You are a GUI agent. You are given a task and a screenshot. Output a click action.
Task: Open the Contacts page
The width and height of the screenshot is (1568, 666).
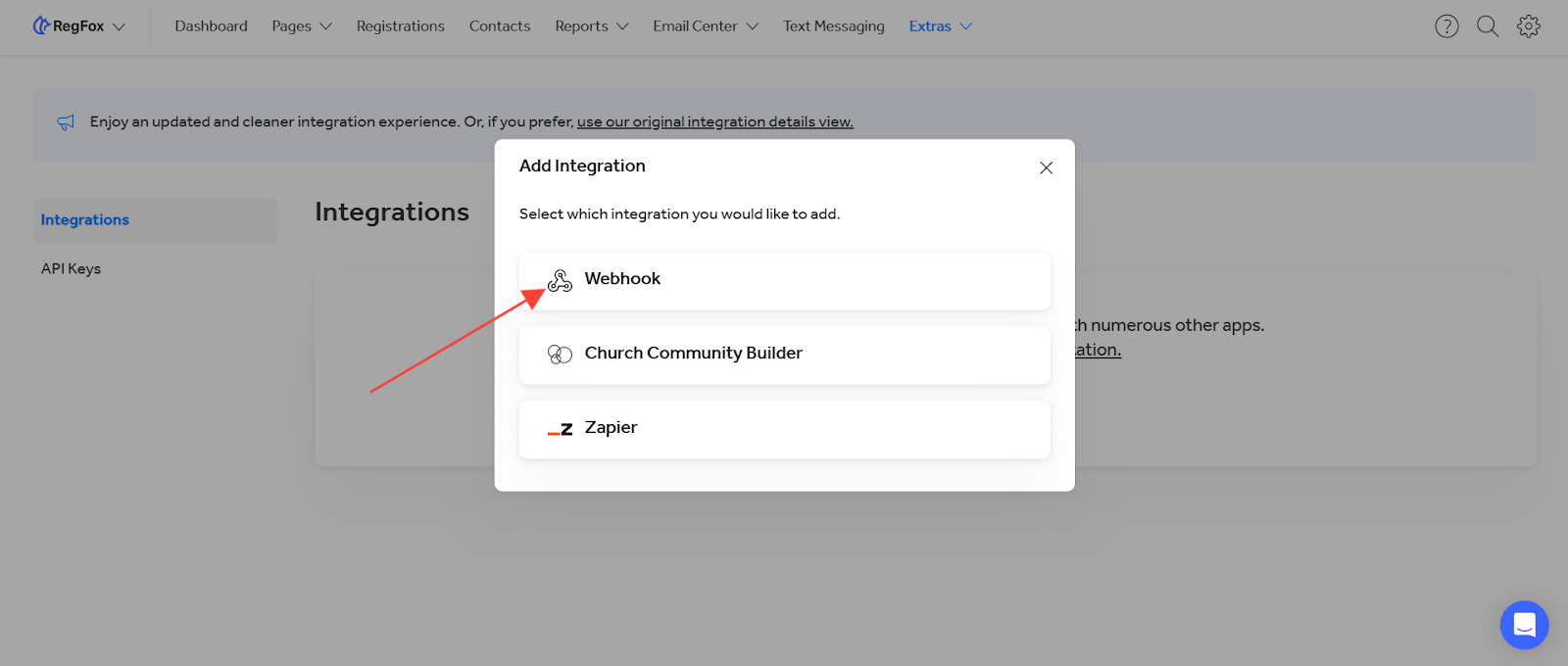tap(500, 26)
